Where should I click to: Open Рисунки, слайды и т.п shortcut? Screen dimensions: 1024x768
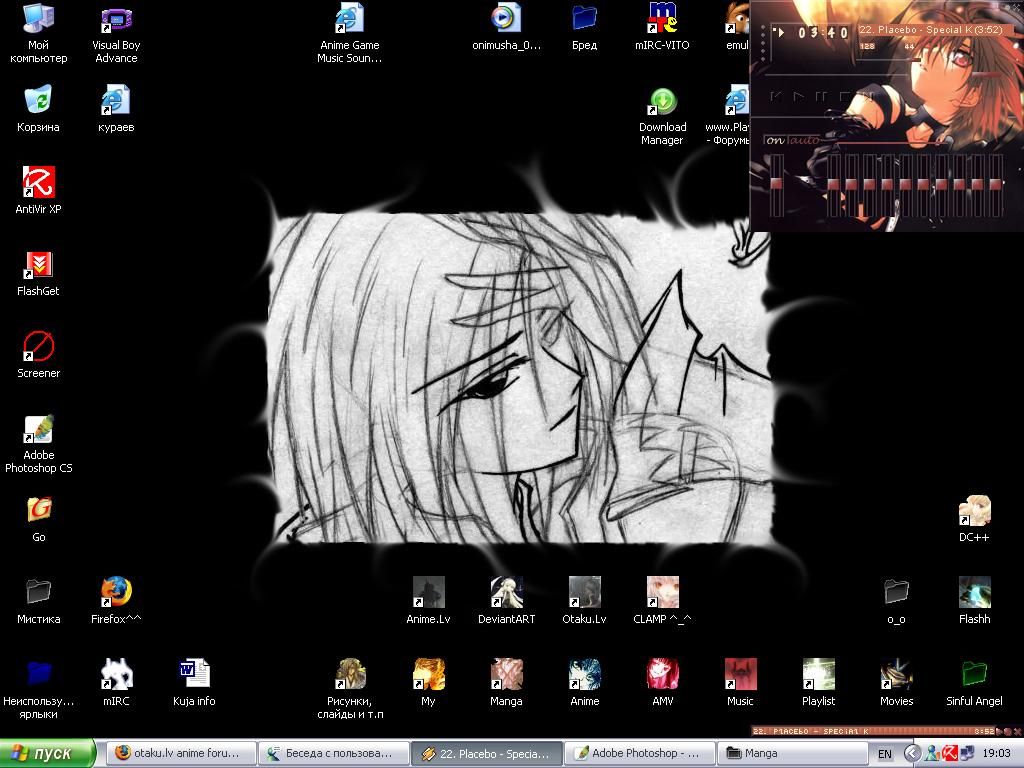350,690
